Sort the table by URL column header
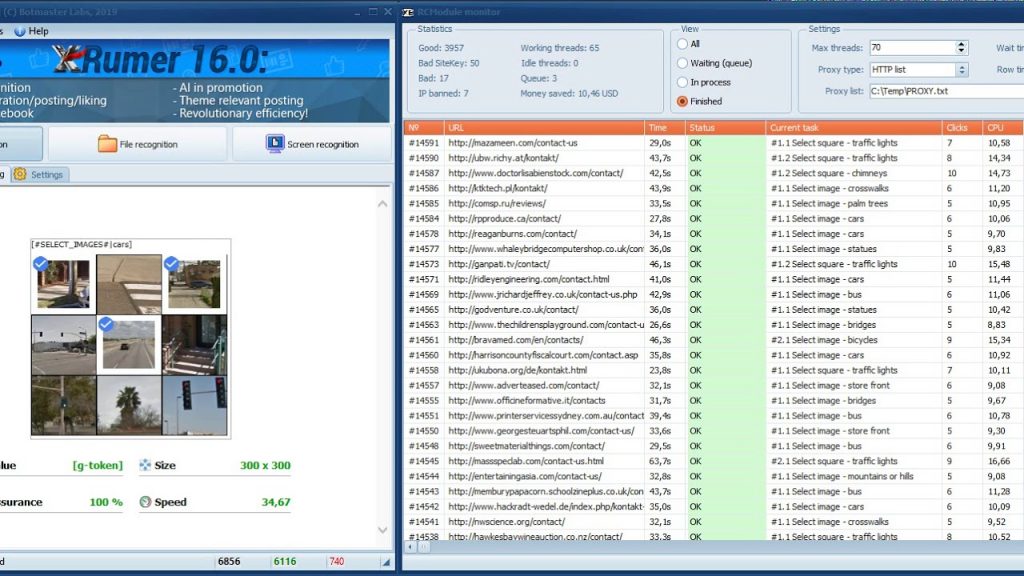 tap(544, 127)
